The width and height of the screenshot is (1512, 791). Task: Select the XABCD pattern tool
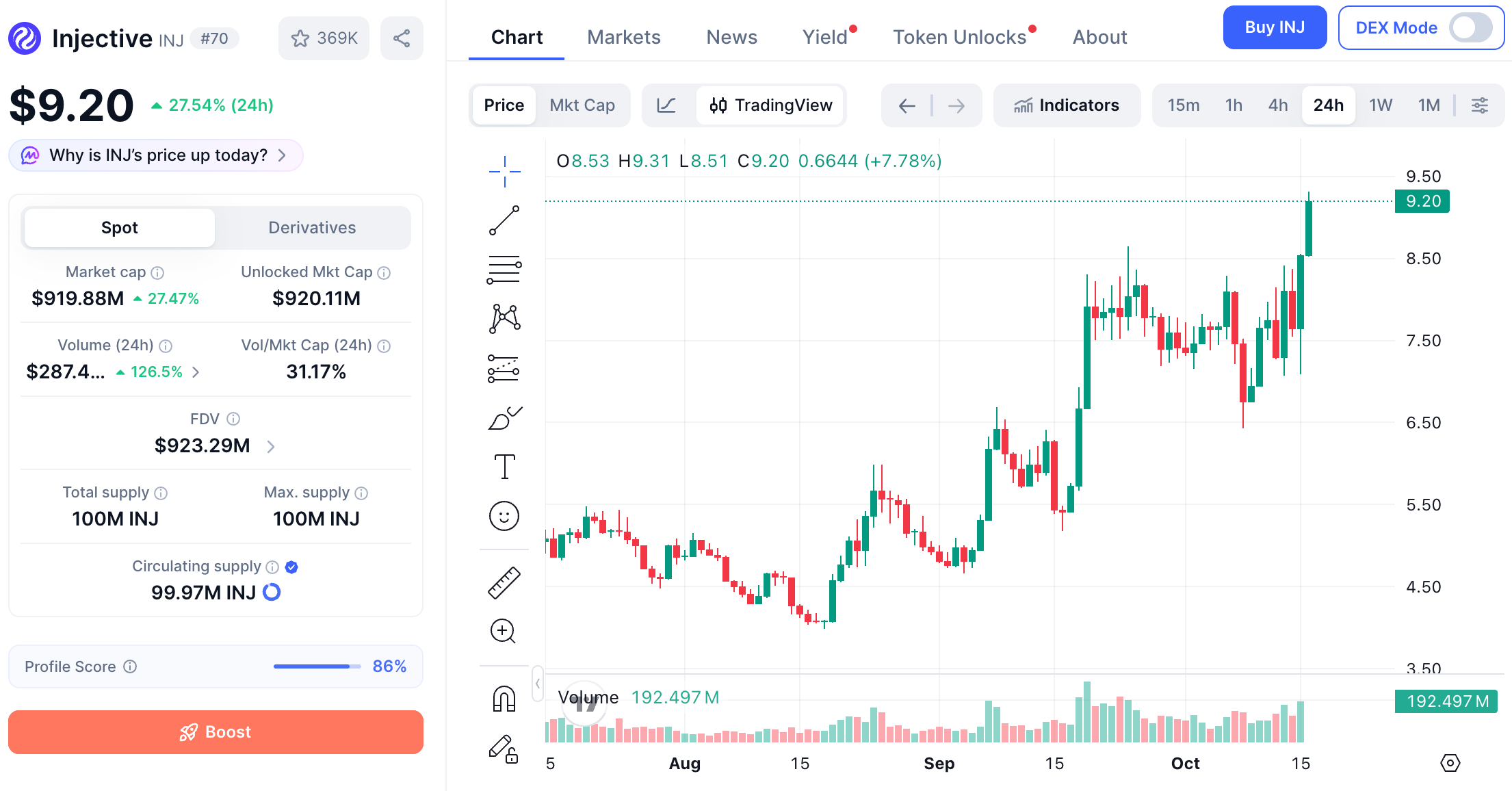coord(504,318)
